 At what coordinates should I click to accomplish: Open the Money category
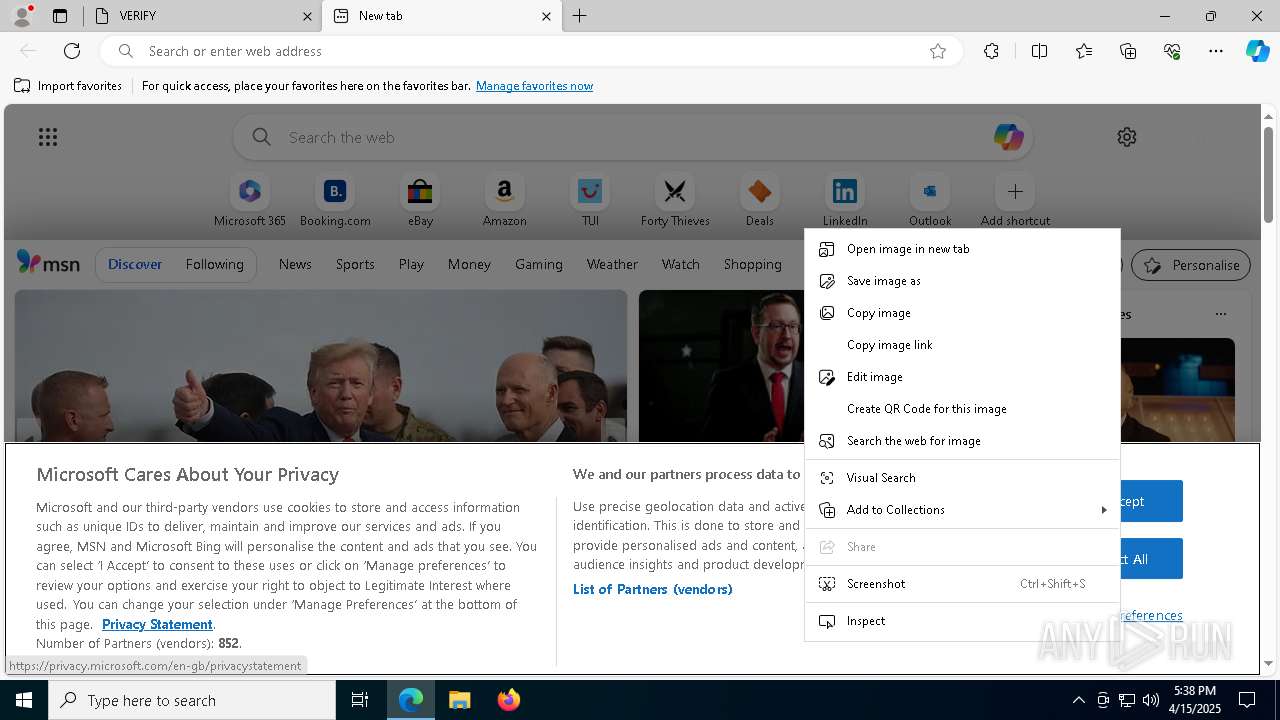[x=469, y=265]
